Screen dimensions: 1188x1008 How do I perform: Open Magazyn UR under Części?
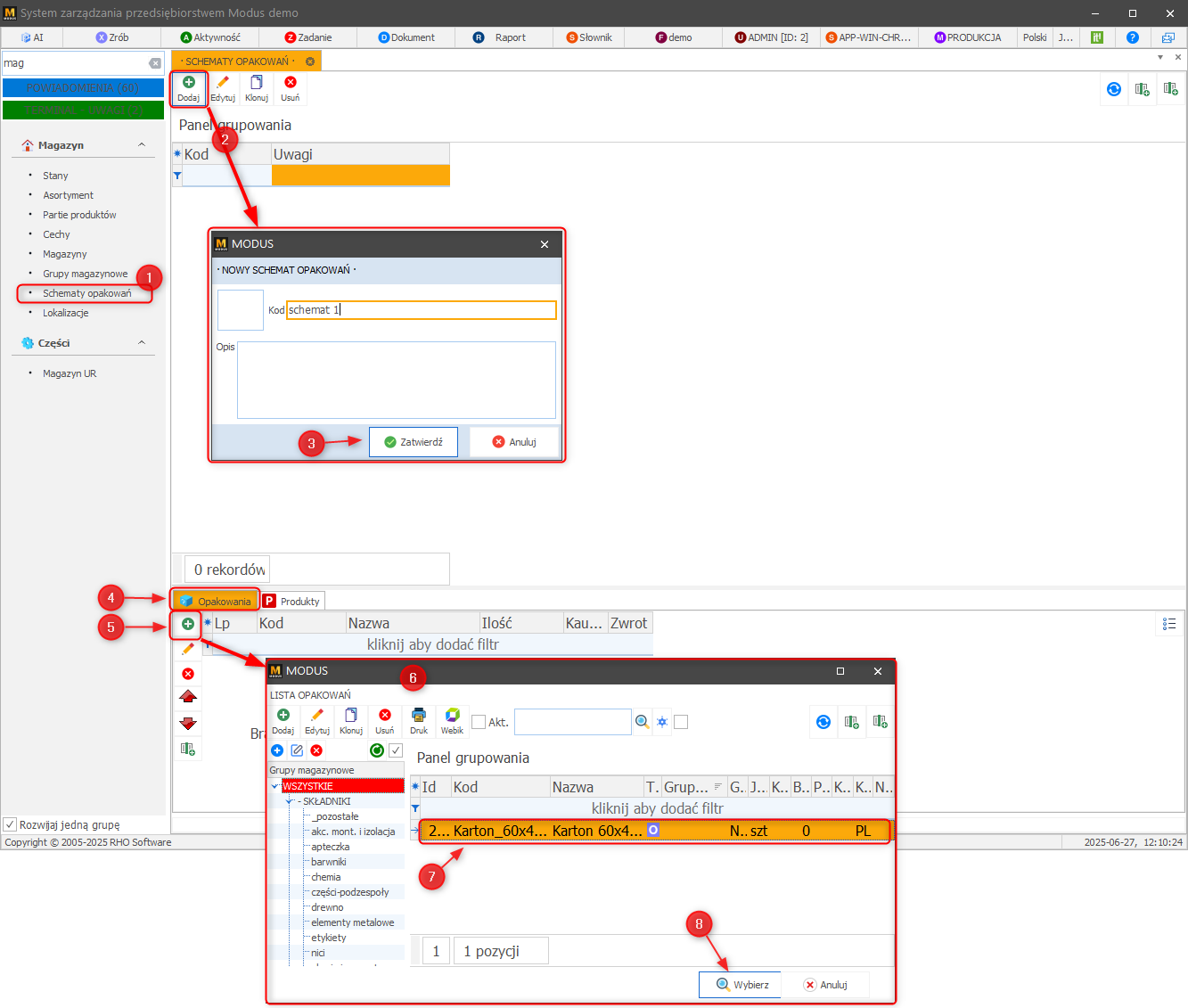(x=70, y=373)
